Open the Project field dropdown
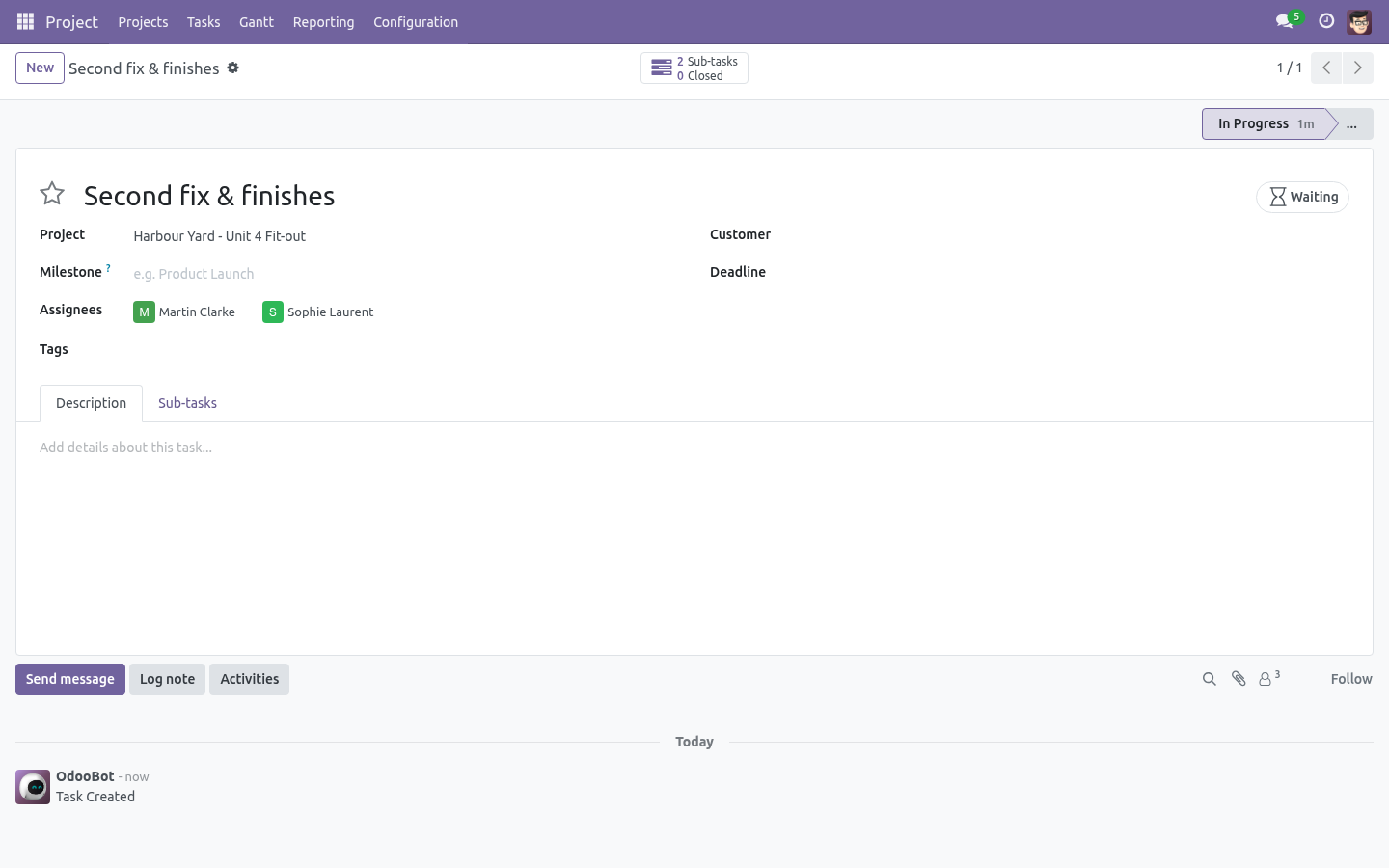 pyautogui.click(x=408, y=236)
